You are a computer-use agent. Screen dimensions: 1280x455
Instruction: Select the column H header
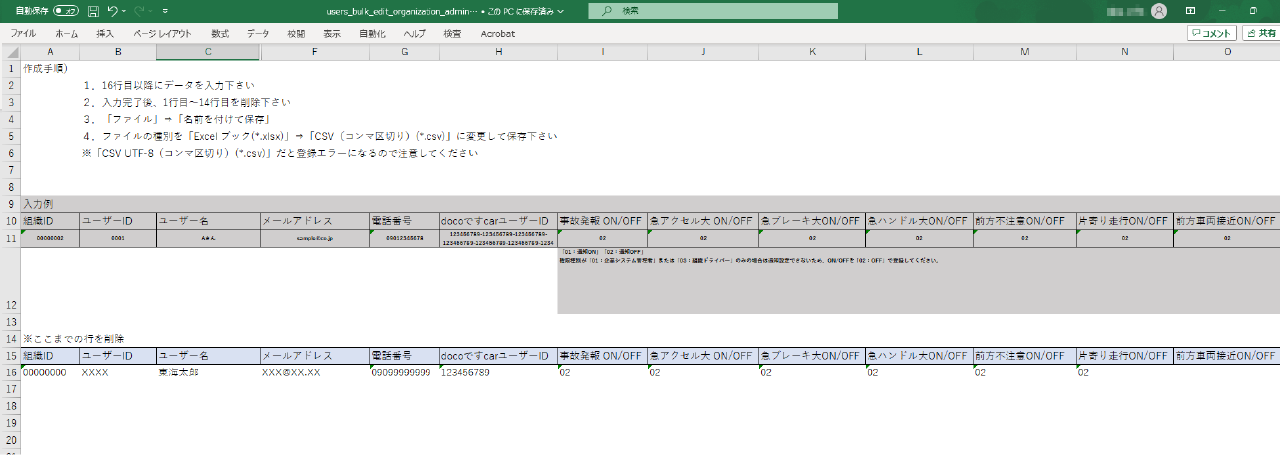[x=498, y=52]
